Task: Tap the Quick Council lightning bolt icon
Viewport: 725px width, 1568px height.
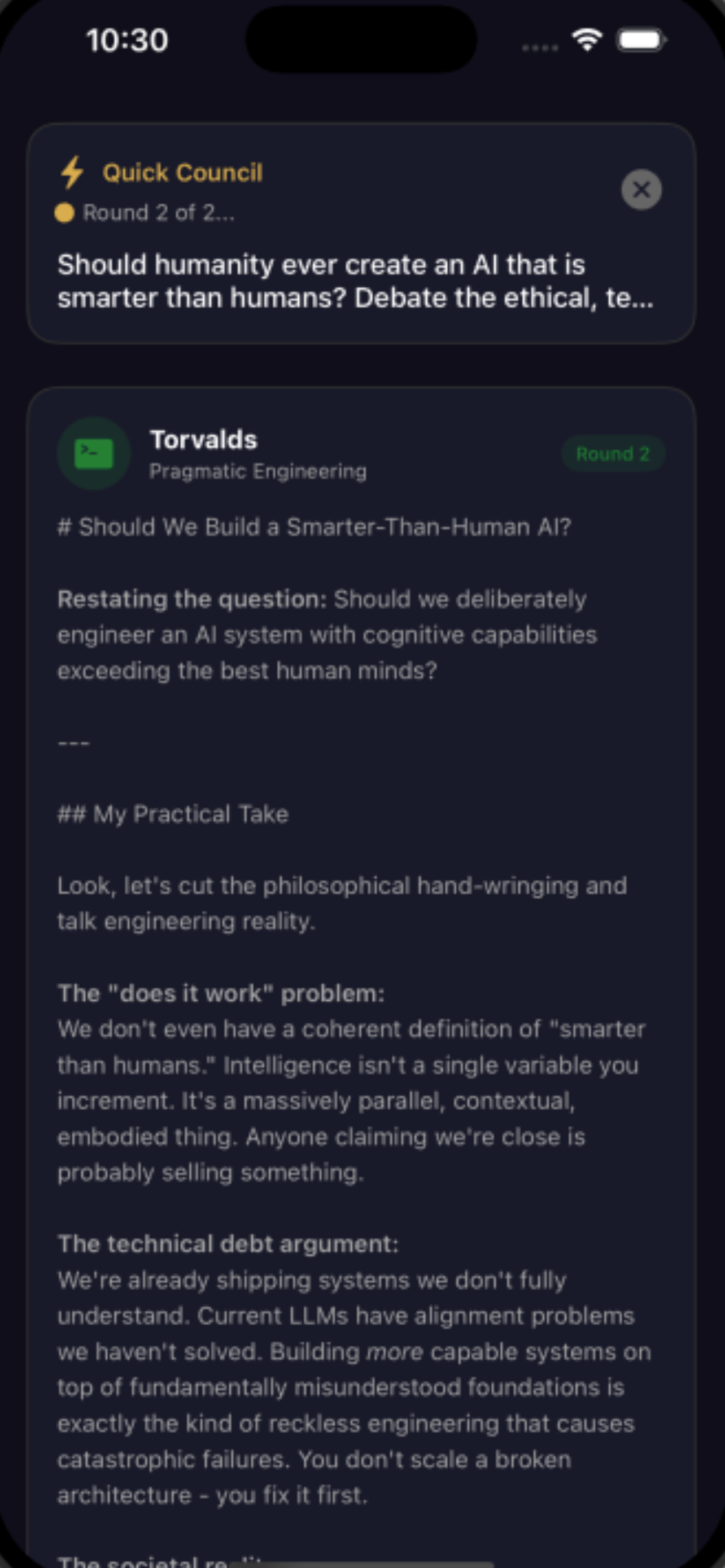Action: coord(72,172)
